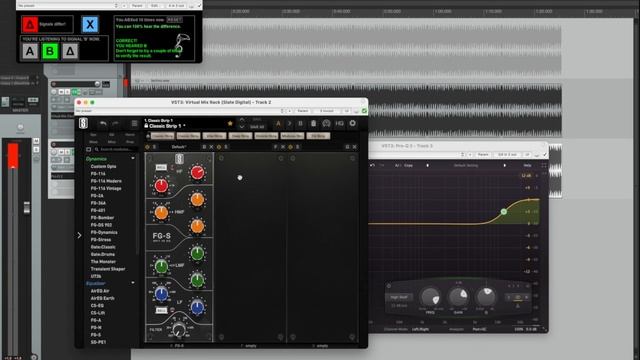Select FG-Stress in module list
The image size is (640, 360).
(101, 240)
